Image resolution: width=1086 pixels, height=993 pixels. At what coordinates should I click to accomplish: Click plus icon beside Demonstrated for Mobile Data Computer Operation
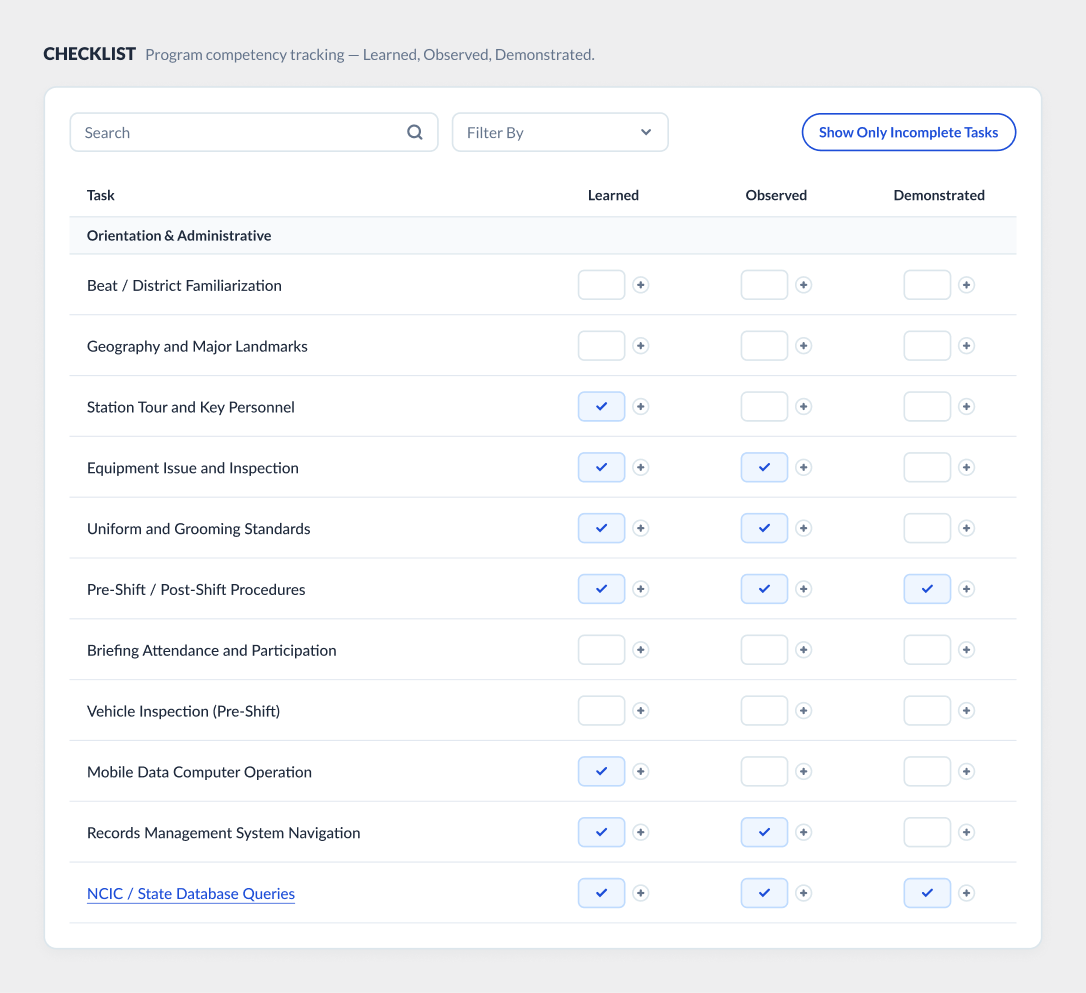pyautogui.click(x=966, y=771)
